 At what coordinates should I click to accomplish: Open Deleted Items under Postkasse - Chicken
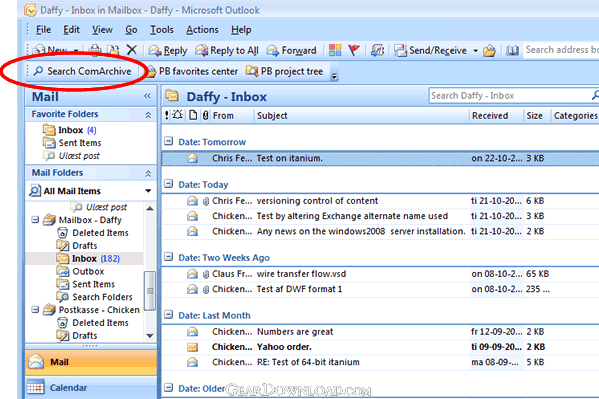[93, 323]
